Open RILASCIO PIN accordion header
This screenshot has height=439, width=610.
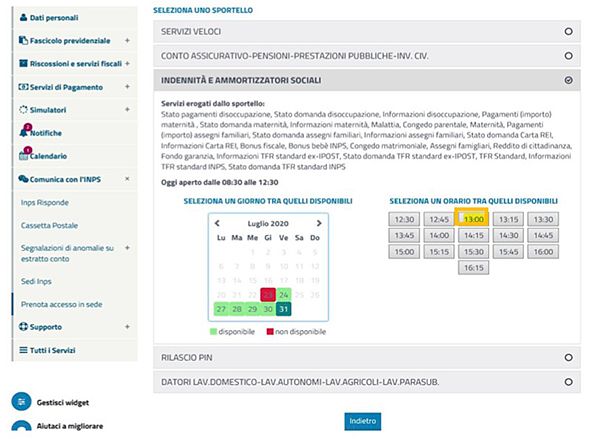367,357
